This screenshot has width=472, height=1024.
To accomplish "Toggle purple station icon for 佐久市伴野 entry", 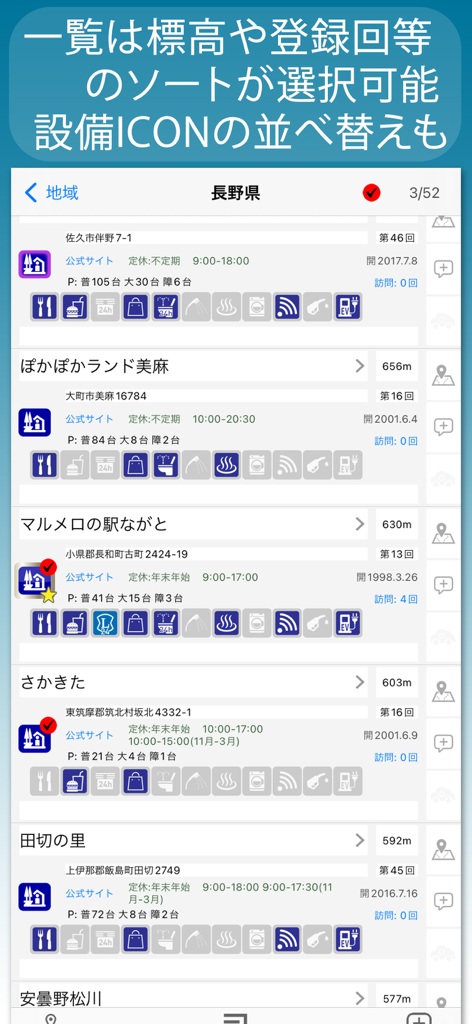I will click(x=35, y=264).
